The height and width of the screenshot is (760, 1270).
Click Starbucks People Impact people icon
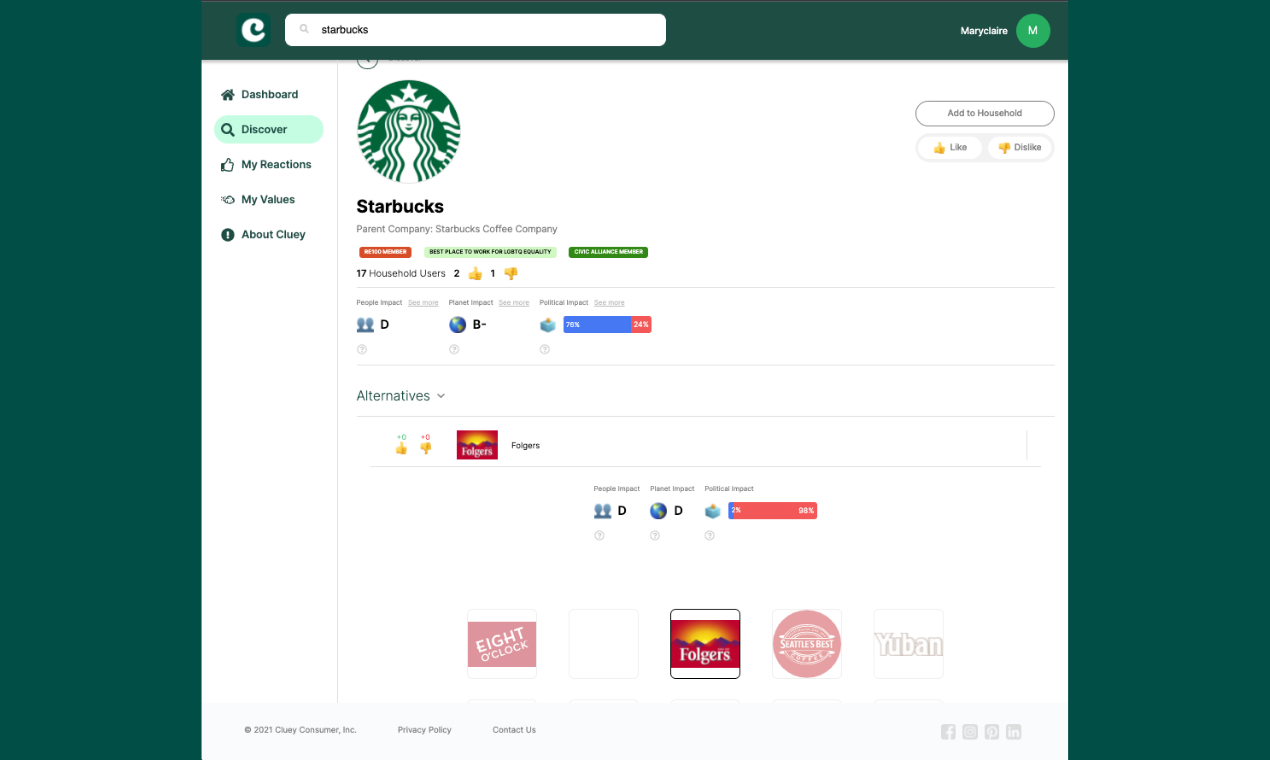(x=365, y=325)
